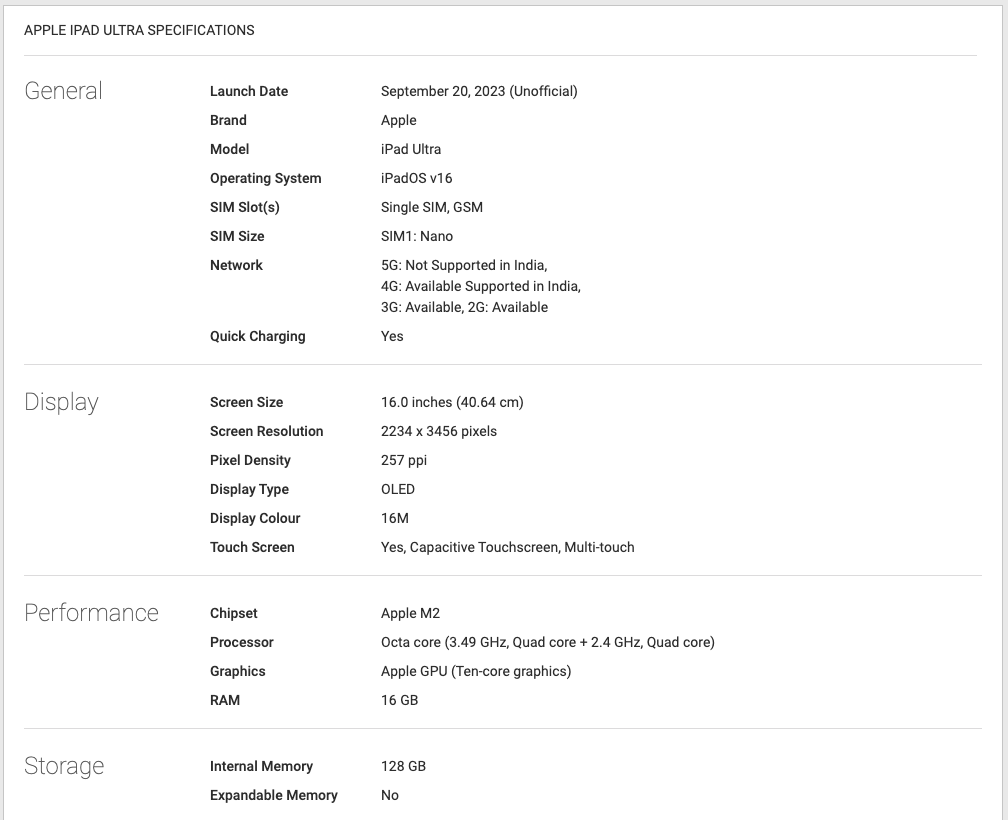Select 'Single SIM, GSM' value

click(432, 207)
